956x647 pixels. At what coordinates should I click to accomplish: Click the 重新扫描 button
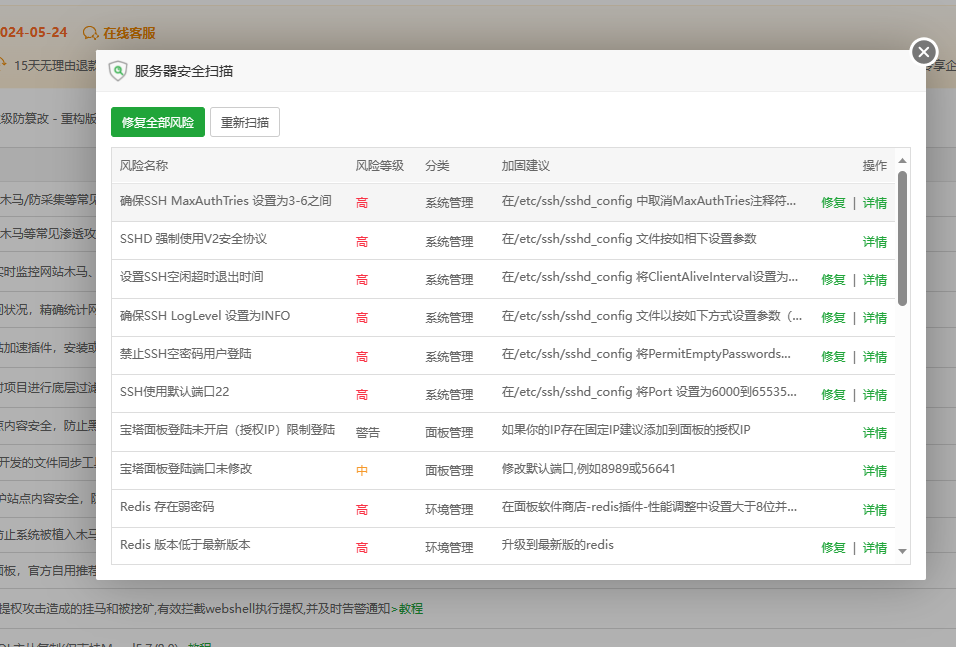pyautogui.click(x=245, y=122)
